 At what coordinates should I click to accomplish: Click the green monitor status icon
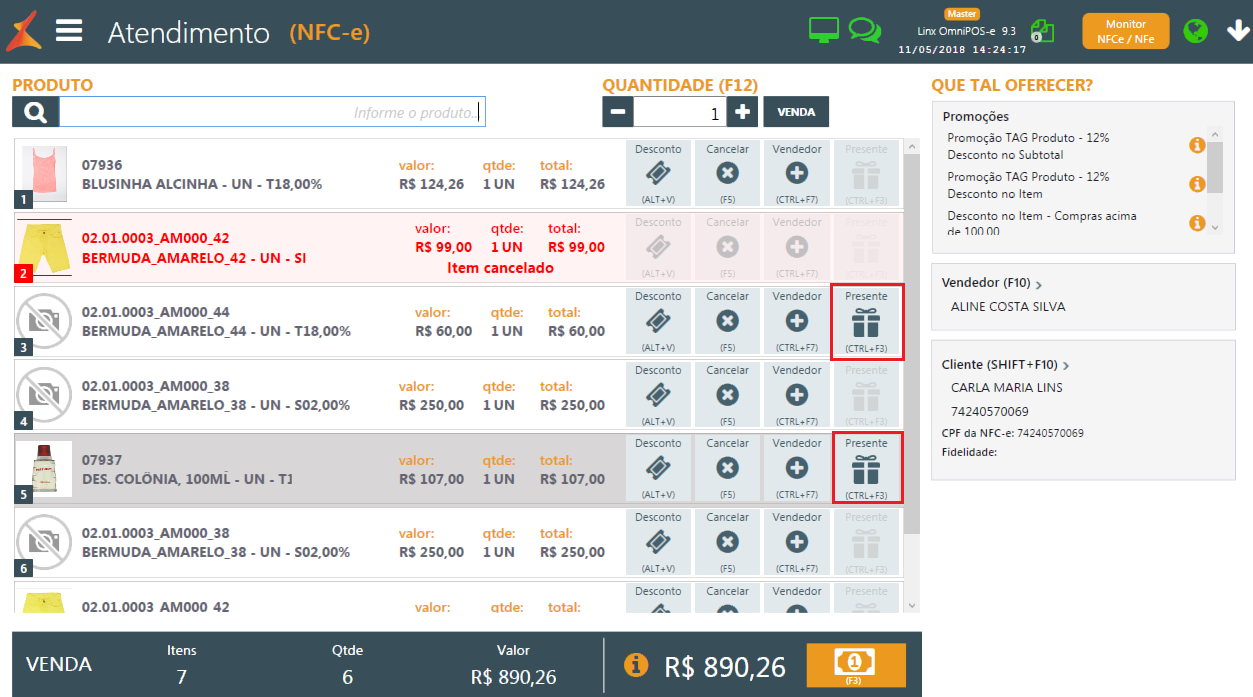tap(824, 30)
